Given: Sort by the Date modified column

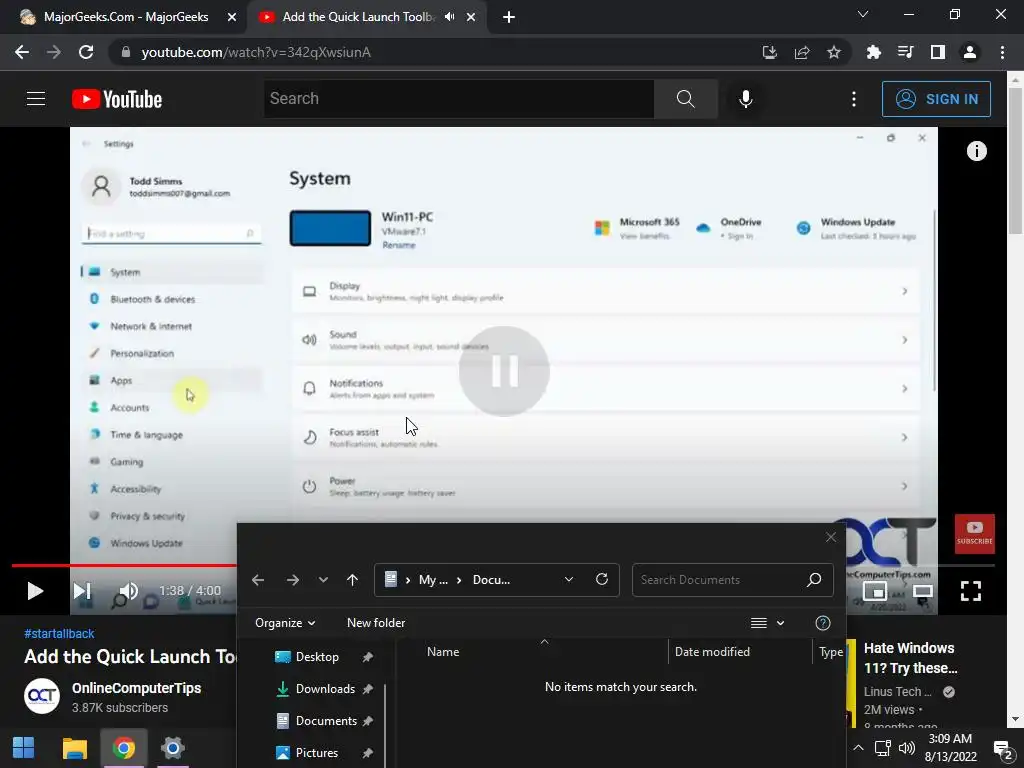Looking at the screenshot, I should pos(712,652).
